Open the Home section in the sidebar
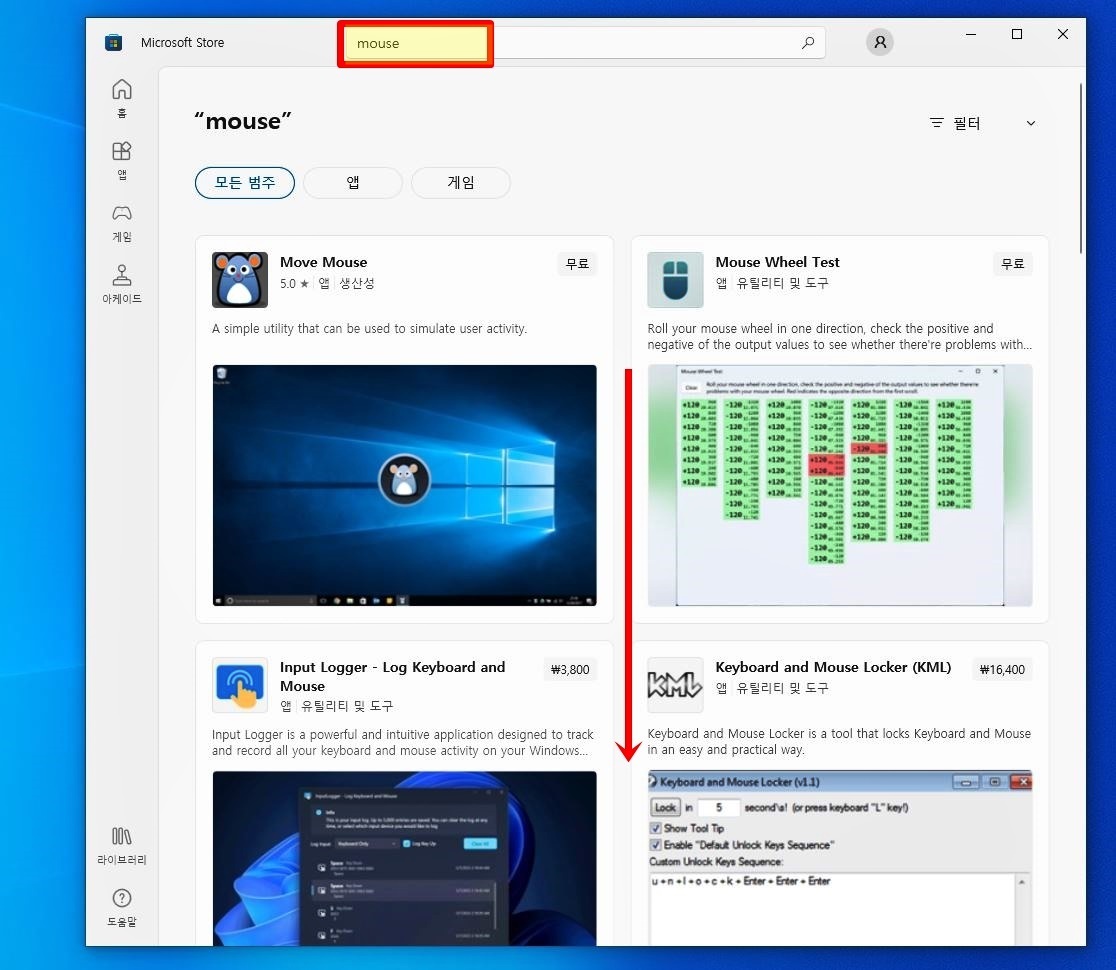The height and width of the screenshot is (970, 1116). pos(122,97)
